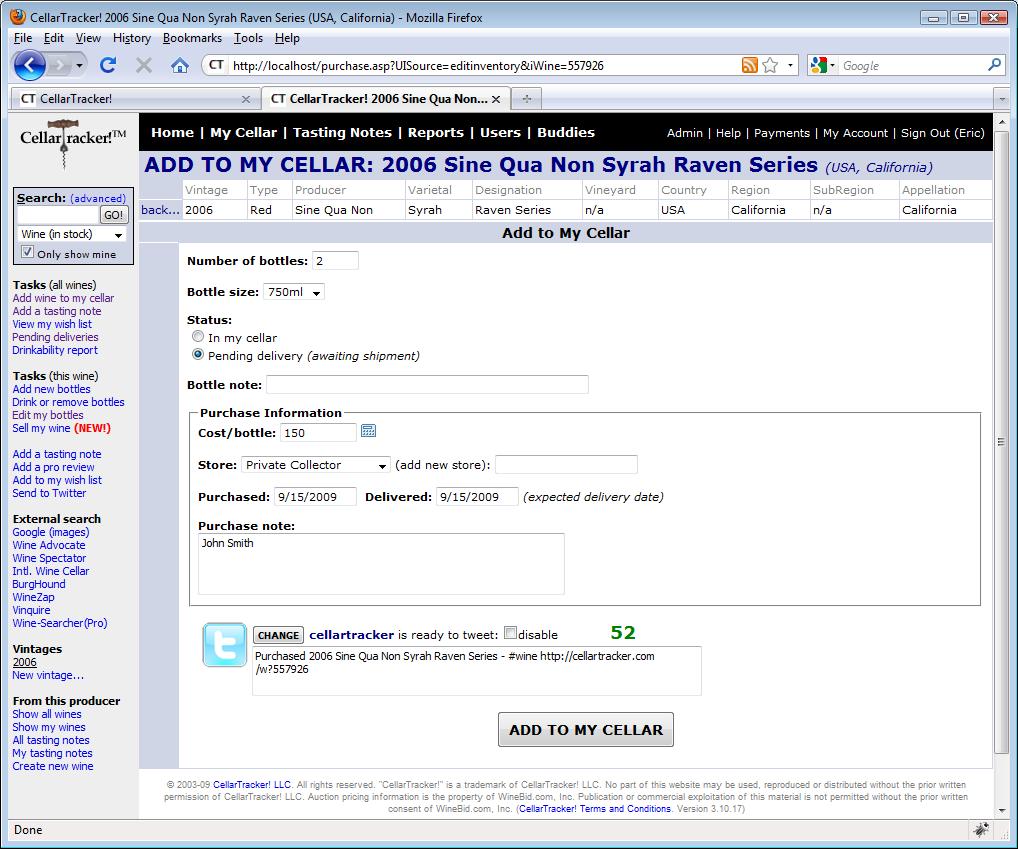Open the History menu

pos(132,38)
